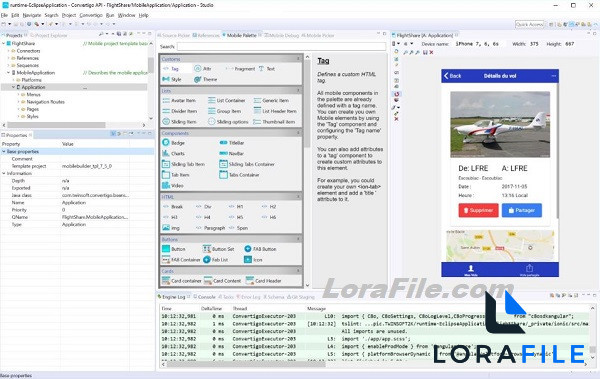
Task: Click the Engine Log horizontal scrollbar
Action: pos(246,364)
